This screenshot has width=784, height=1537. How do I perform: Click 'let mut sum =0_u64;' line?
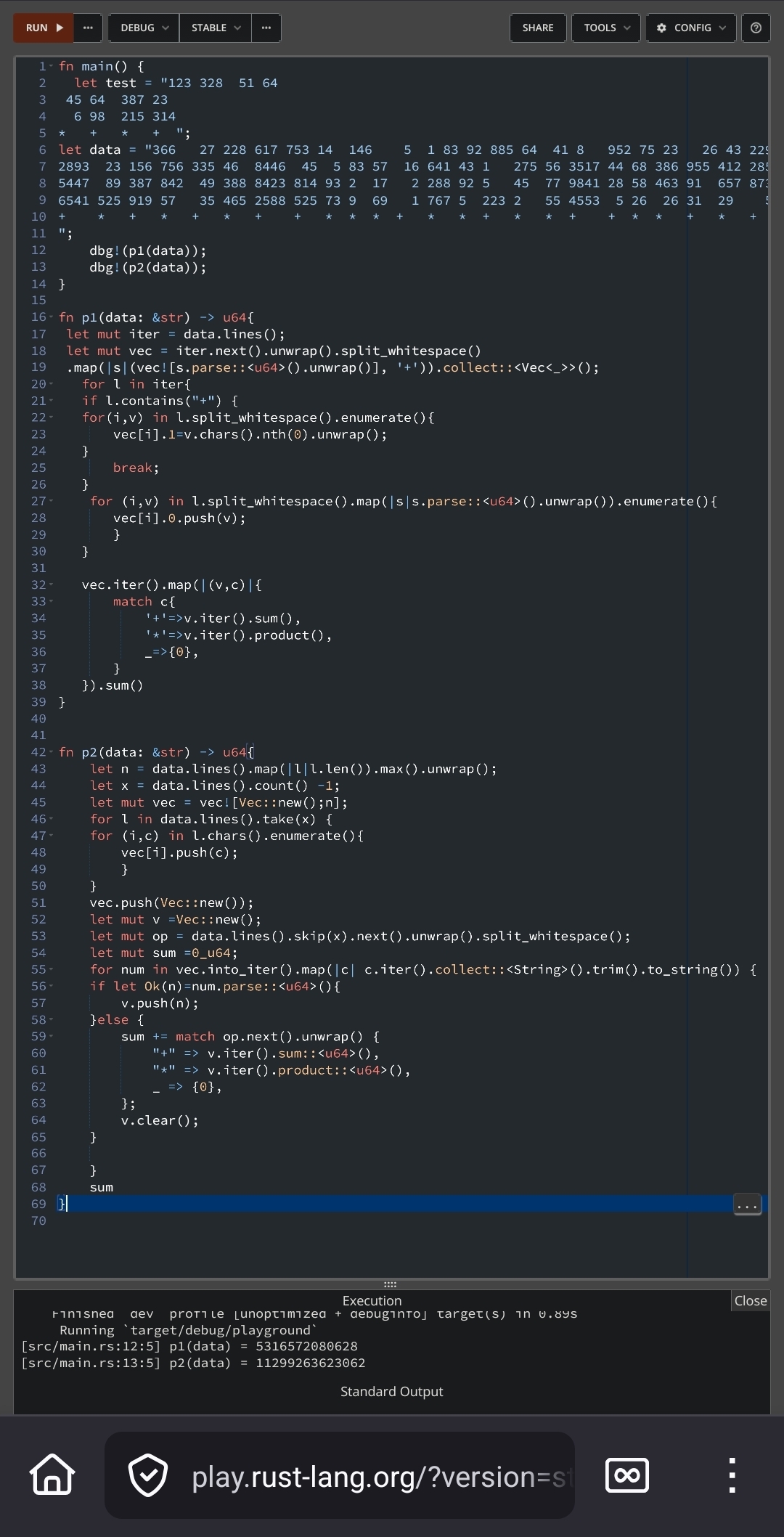[164, 953]
